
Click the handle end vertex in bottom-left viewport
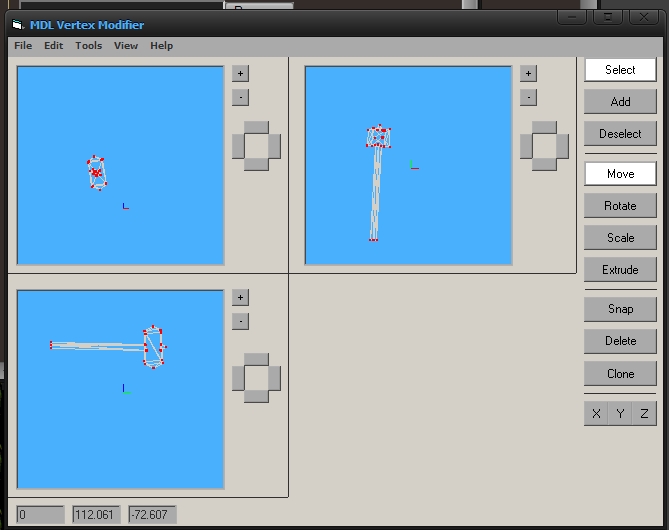click(x=51, y=345)
